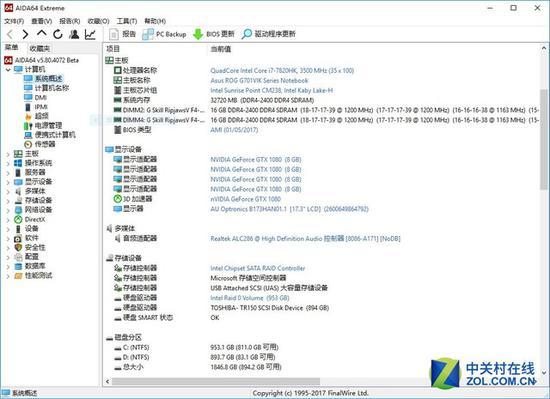Expand the 主板 tree node

(8, 154)
